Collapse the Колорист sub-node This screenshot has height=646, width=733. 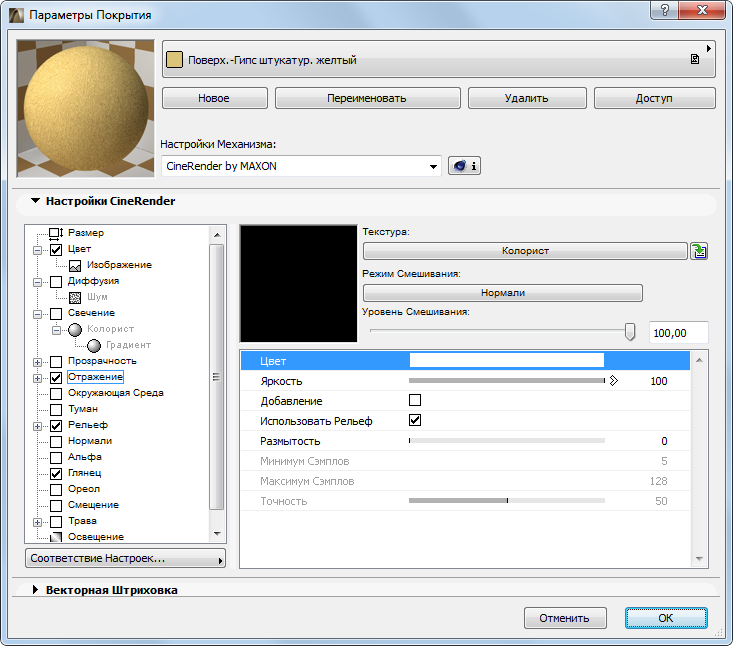tap(56, 330)
